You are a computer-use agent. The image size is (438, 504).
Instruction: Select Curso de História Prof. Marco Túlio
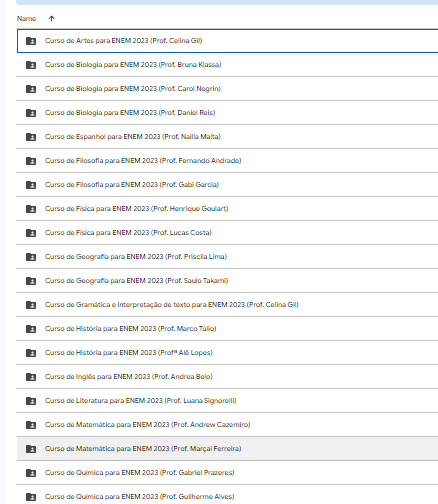(x=227, y=329)
